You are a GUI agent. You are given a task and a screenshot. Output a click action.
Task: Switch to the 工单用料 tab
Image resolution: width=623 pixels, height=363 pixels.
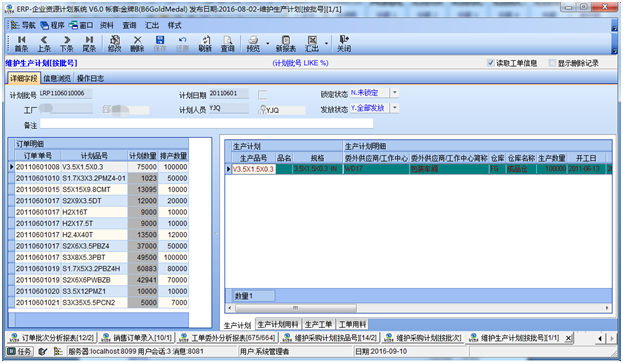352,324
